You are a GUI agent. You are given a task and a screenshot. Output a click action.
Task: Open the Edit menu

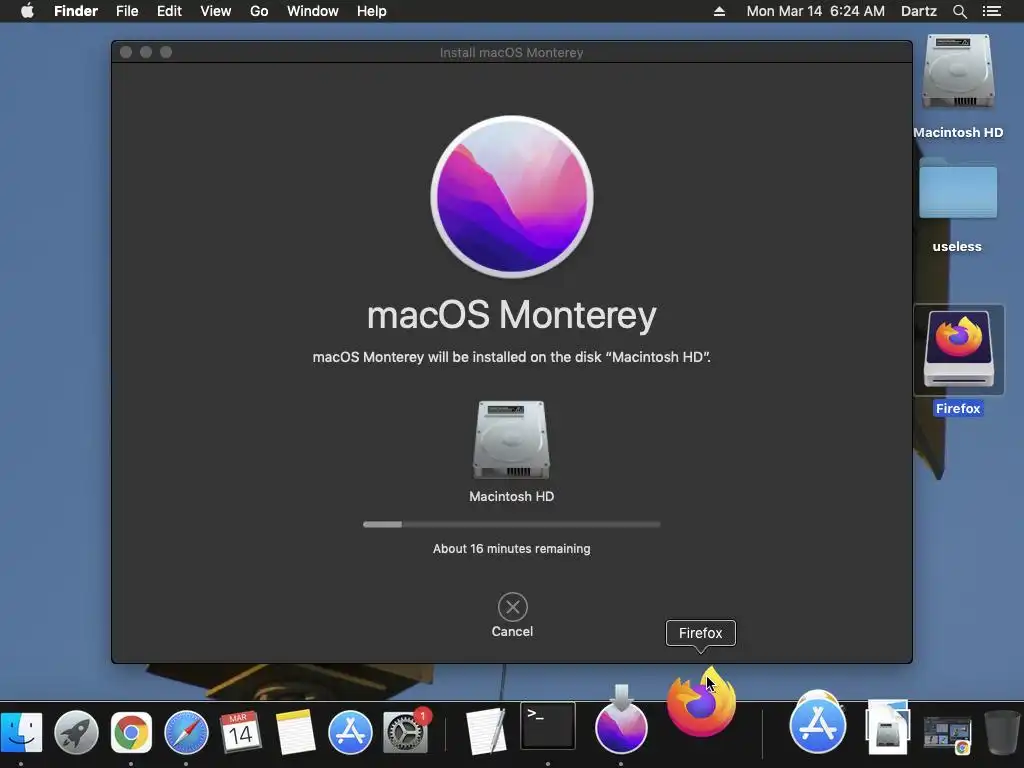pos(169,11)
